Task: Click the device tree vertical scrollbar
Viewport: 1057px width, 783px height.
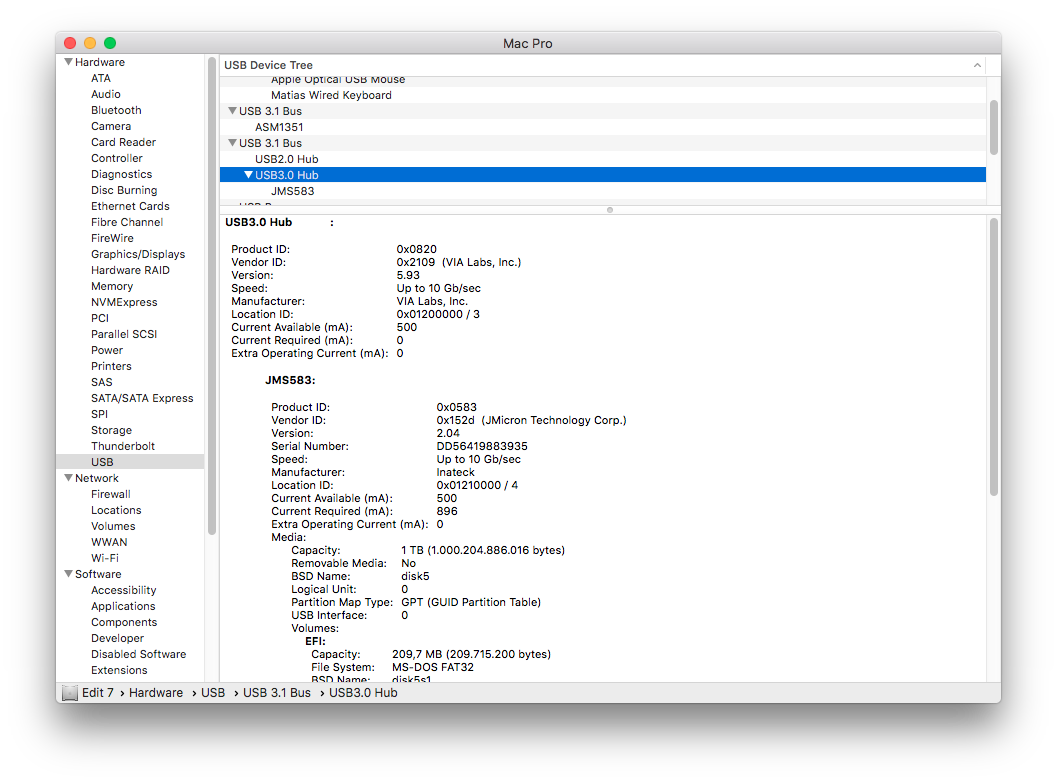Action: pos(994,127)
